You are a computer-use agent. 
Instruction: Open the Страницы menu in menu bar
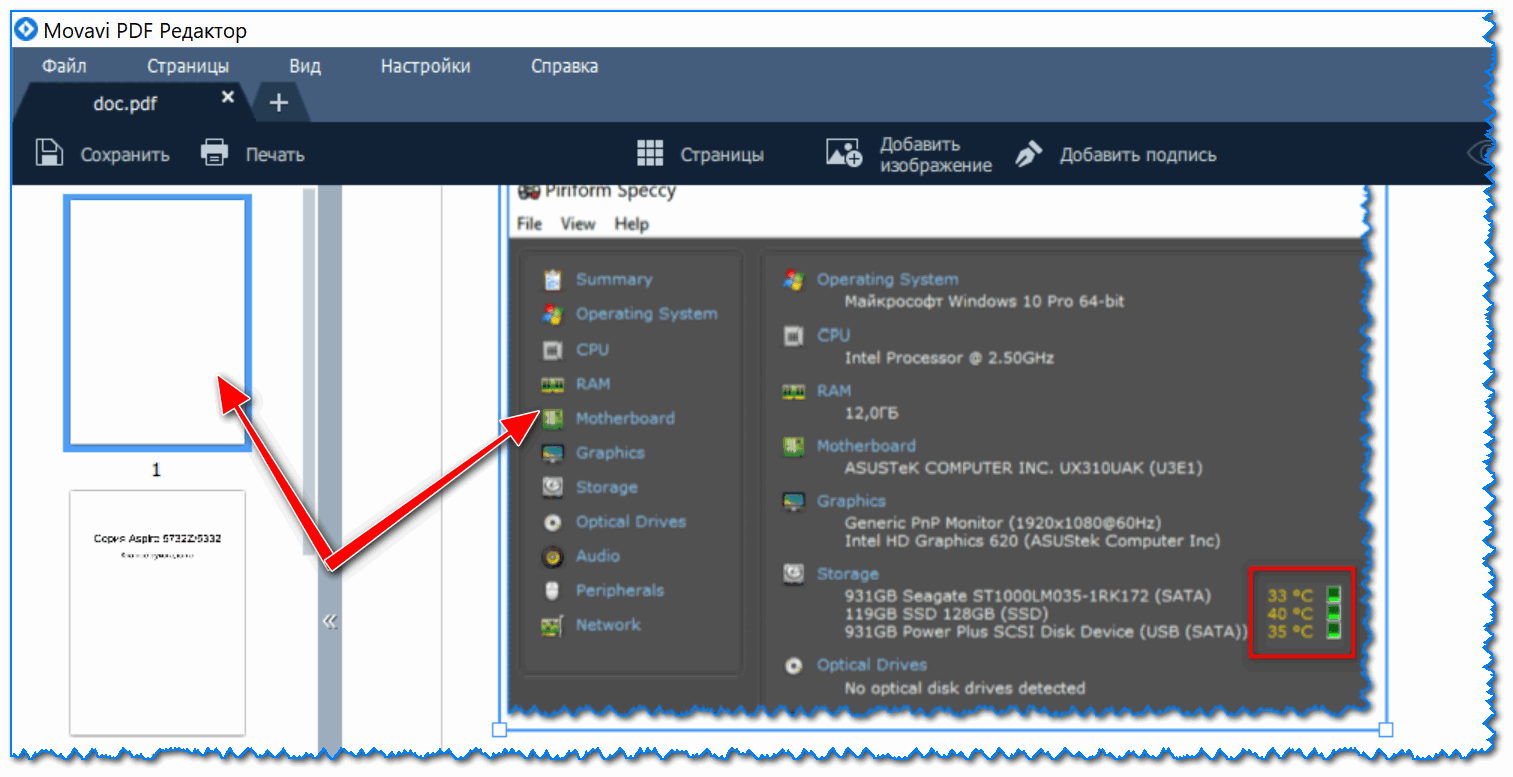[x=188, y=67]
